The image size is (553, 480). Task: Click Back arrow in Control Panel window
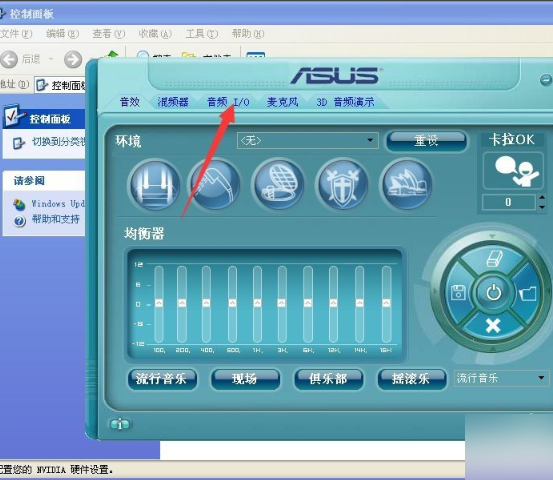[9, 59]
